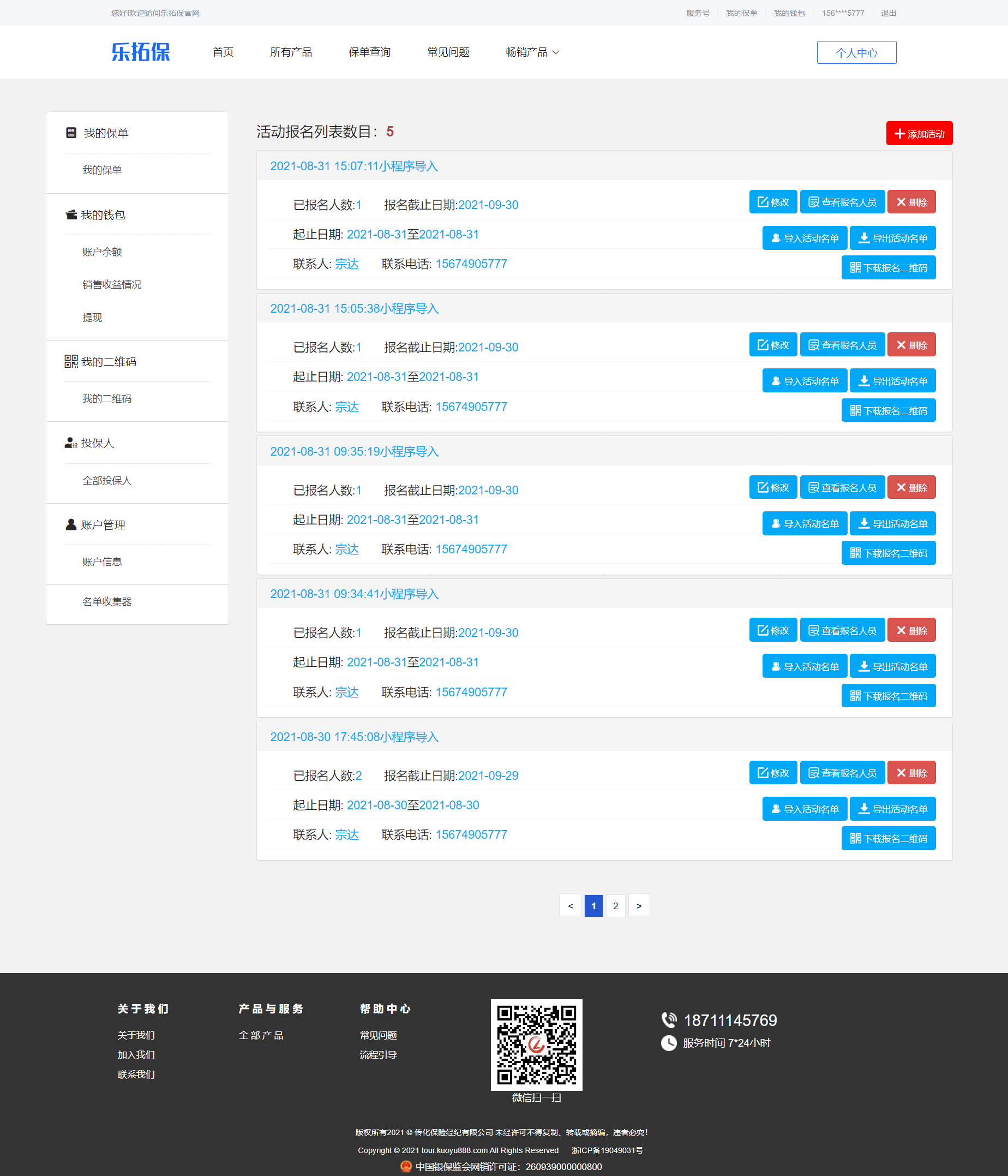The height and width of the screenshot is (1176, 1008).
Task: Click 导入活动名单 for the 15:07:11 activity
Action: [805, 238]
